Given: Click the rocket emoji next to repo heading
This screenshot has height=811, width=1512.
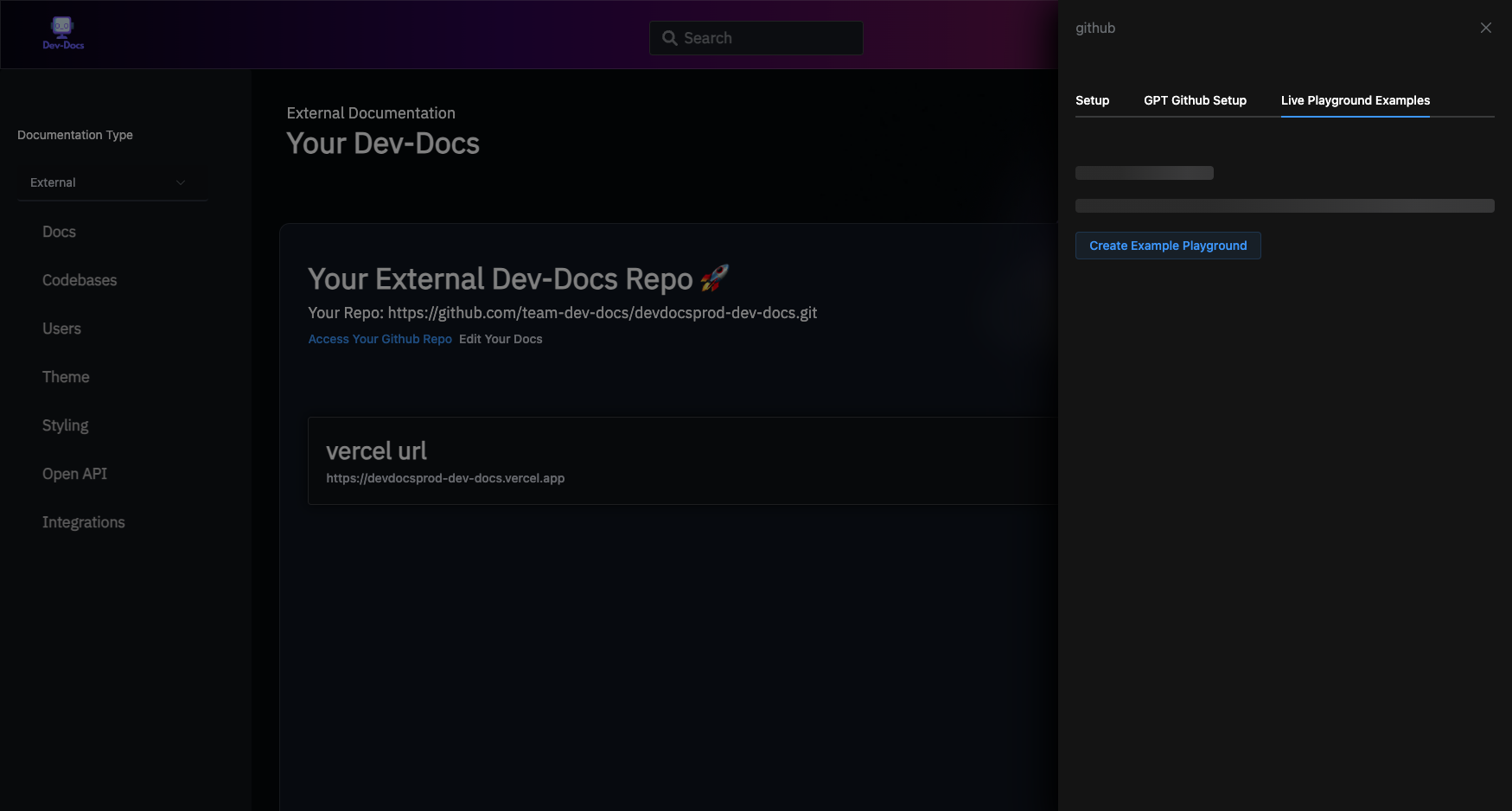Looking at the screenshot, I should (x=714, y=277).
